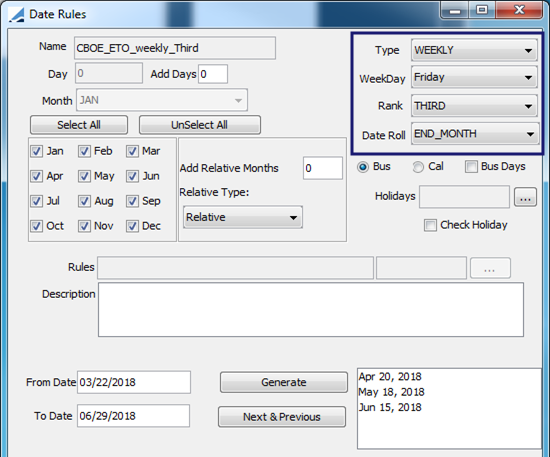Expand the Date Roll END_MONTH dropdown
Viewport: 550px width, 457px height.
point(475,134)
